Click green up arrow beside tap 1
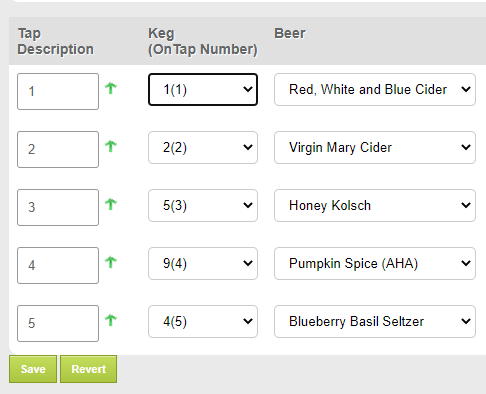 tap(111, 88)
